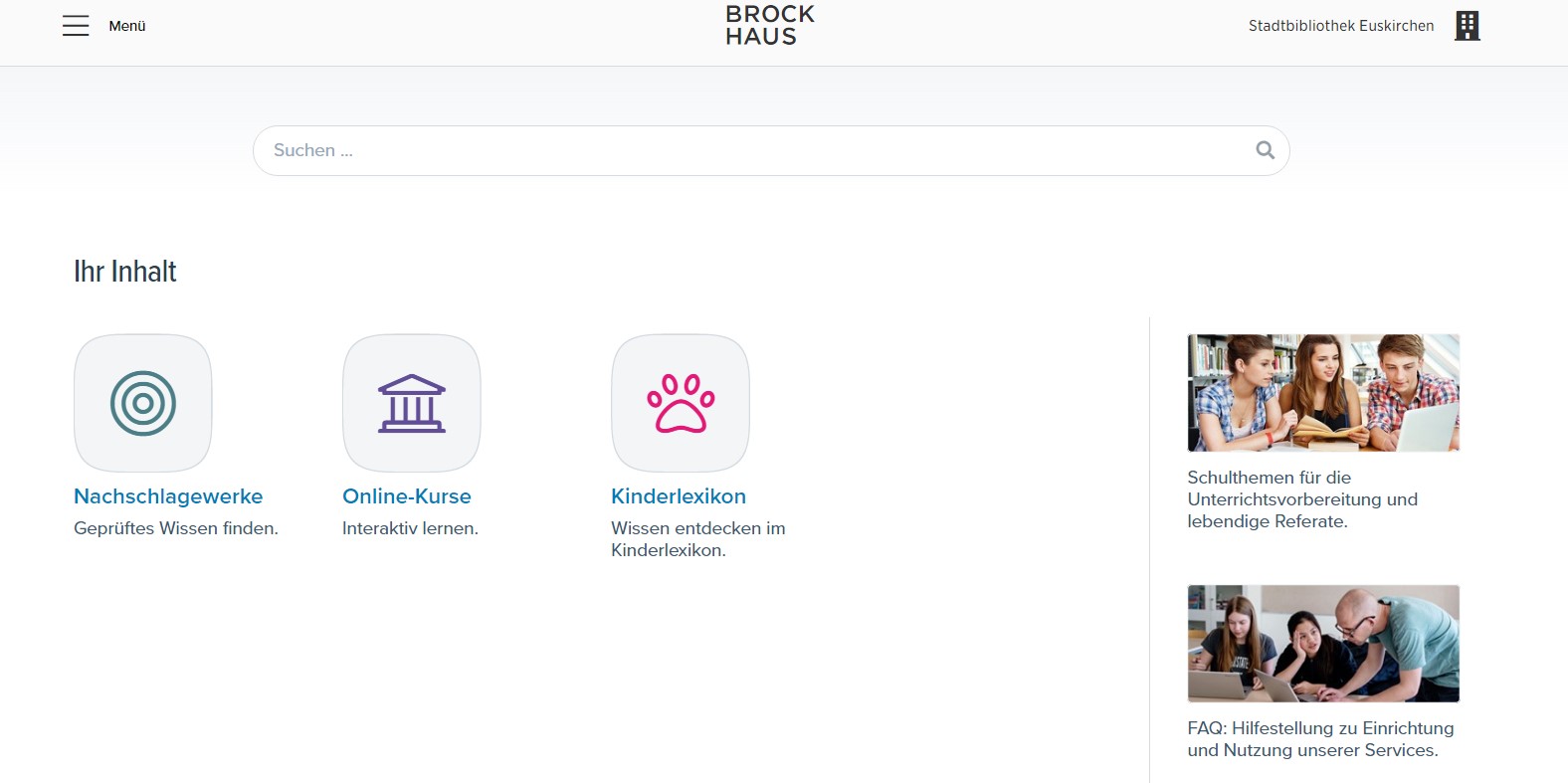Open Schulthemen für die Unterrichtsvorbereitung text link
The height and width of the screenshot is (783, 1568).
(1301, 499)
